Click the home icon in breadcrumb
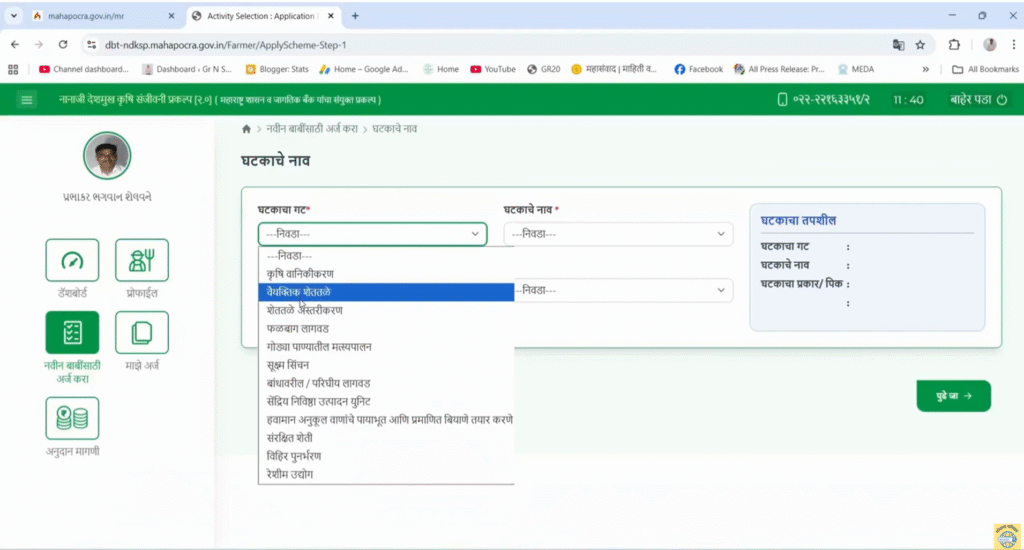 click(x=247, y=130)
